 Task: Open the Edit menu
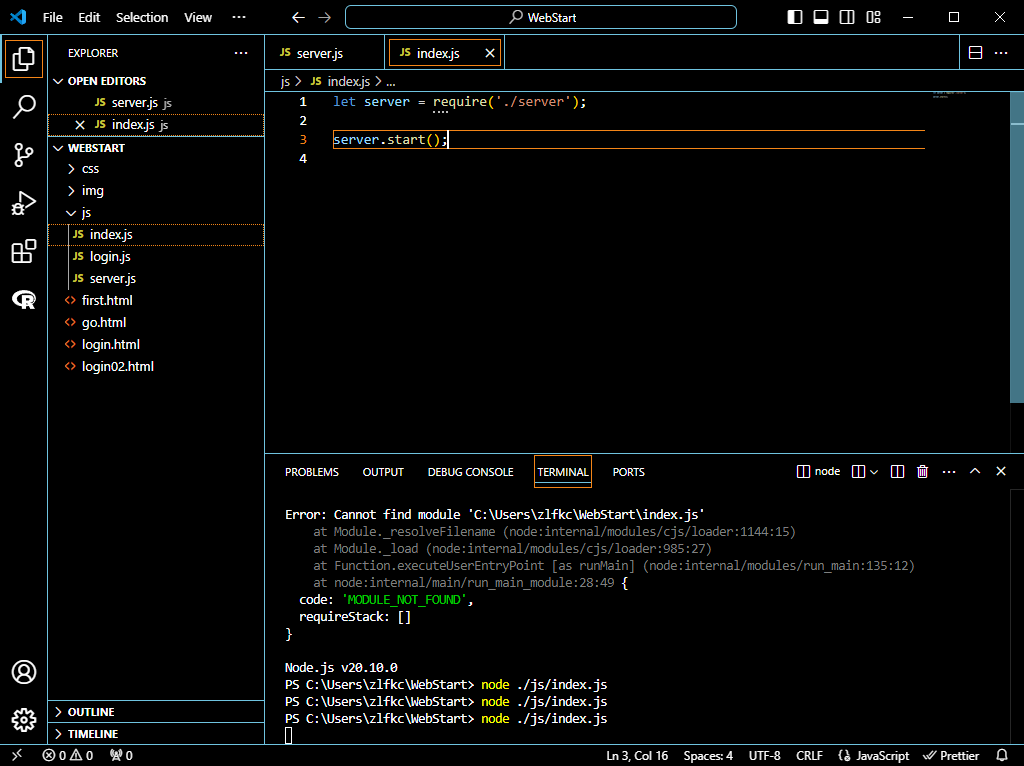tap(89, 18)
